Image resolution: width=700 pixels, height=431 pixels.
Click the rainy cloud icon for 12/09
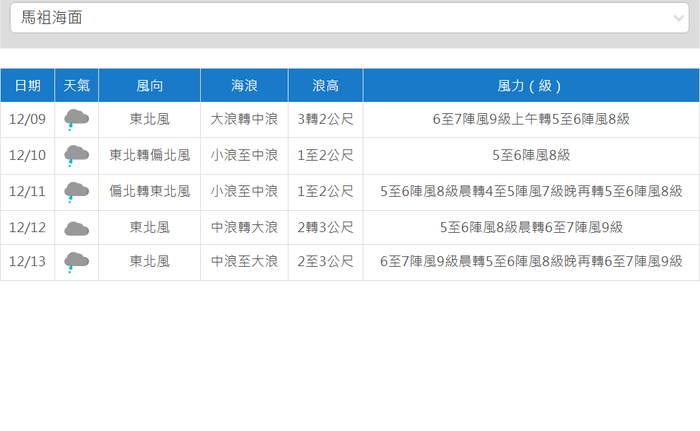(x=76, y=120)
